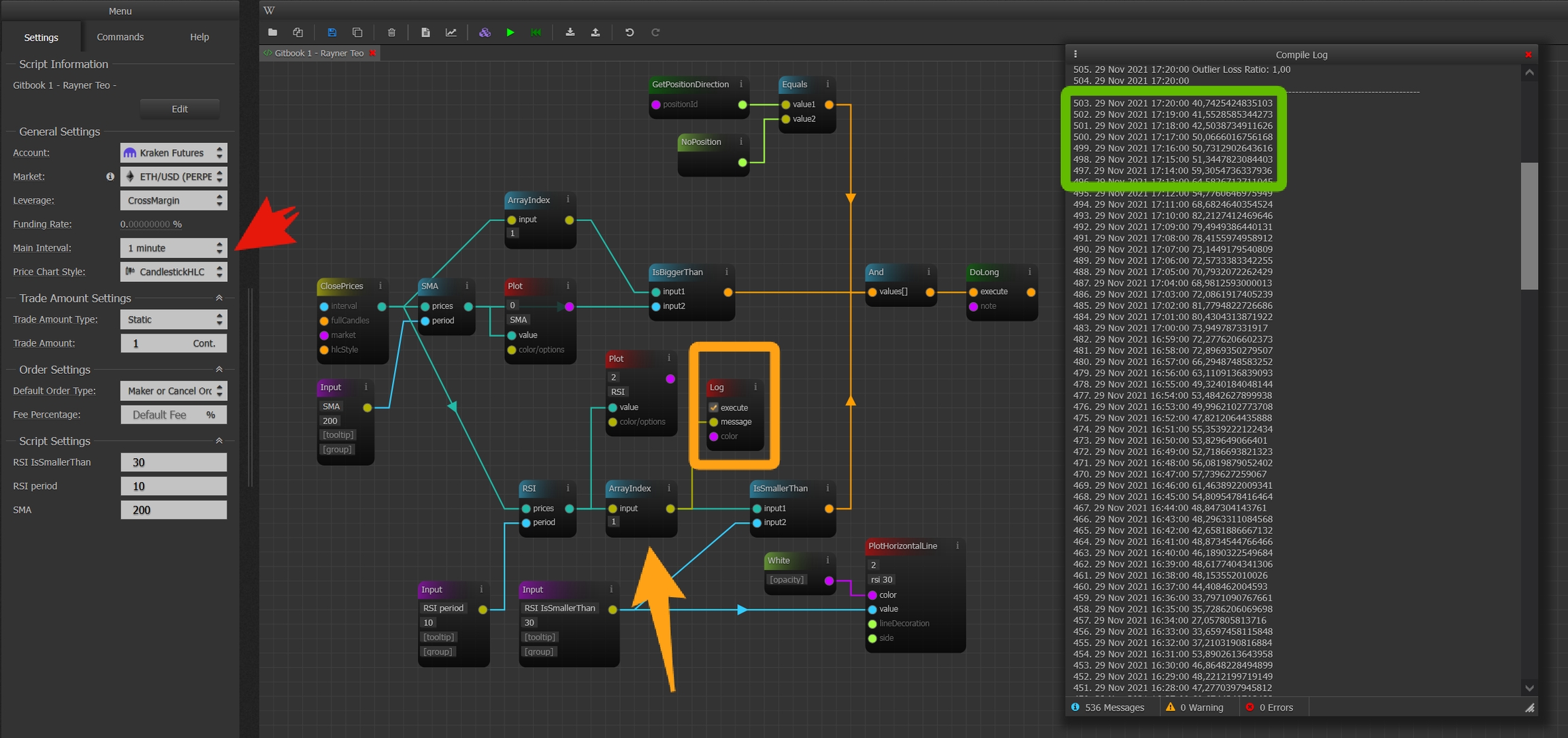Viewport: 1568px width, 738px height.
Task: Click the green rewind backtest icon
Action: coord(536,32)
